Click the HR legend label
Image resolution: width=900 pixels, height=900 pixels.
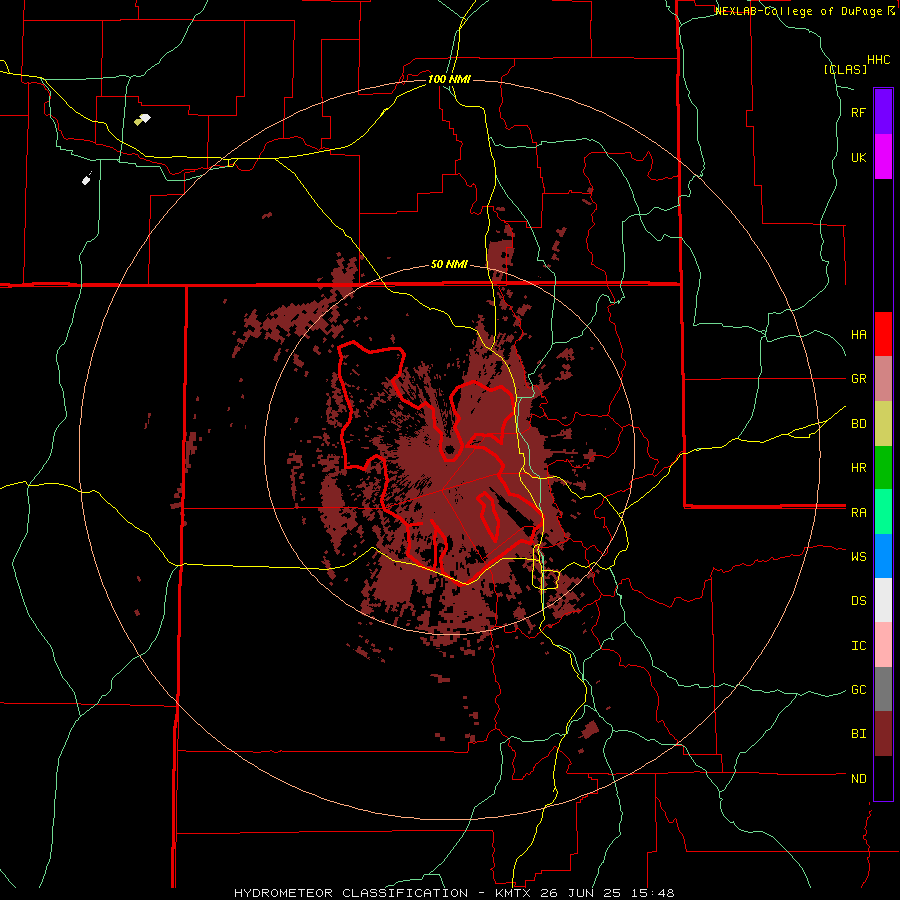pos(858,468)
